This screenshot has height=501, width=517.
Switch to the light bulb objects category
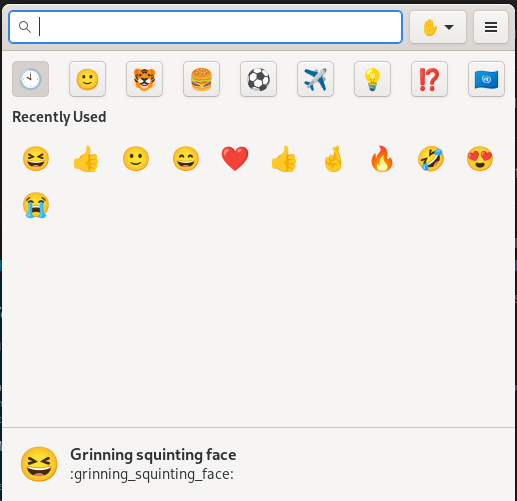pyautogui.click(x=373, y=79)
